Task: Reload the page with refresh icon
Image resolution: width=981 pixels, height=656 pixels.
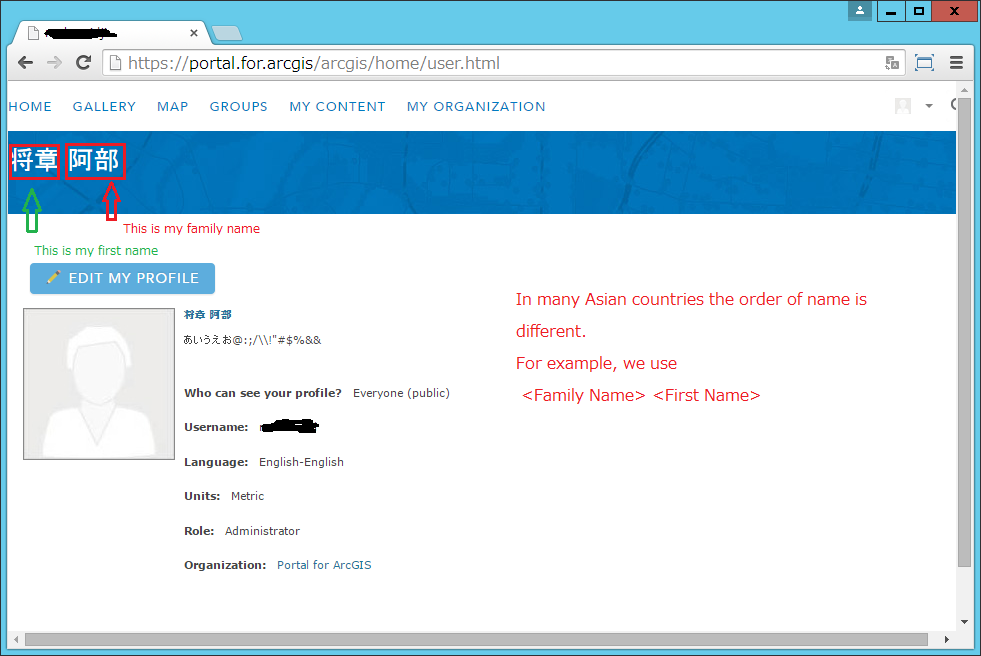Action: tap(83, 63)
